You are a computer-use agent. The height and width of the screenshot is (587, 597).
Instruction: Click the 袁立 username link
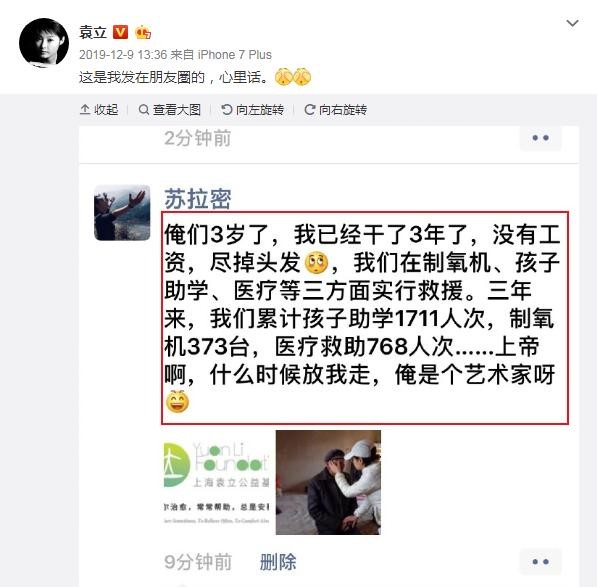point(93,32)
